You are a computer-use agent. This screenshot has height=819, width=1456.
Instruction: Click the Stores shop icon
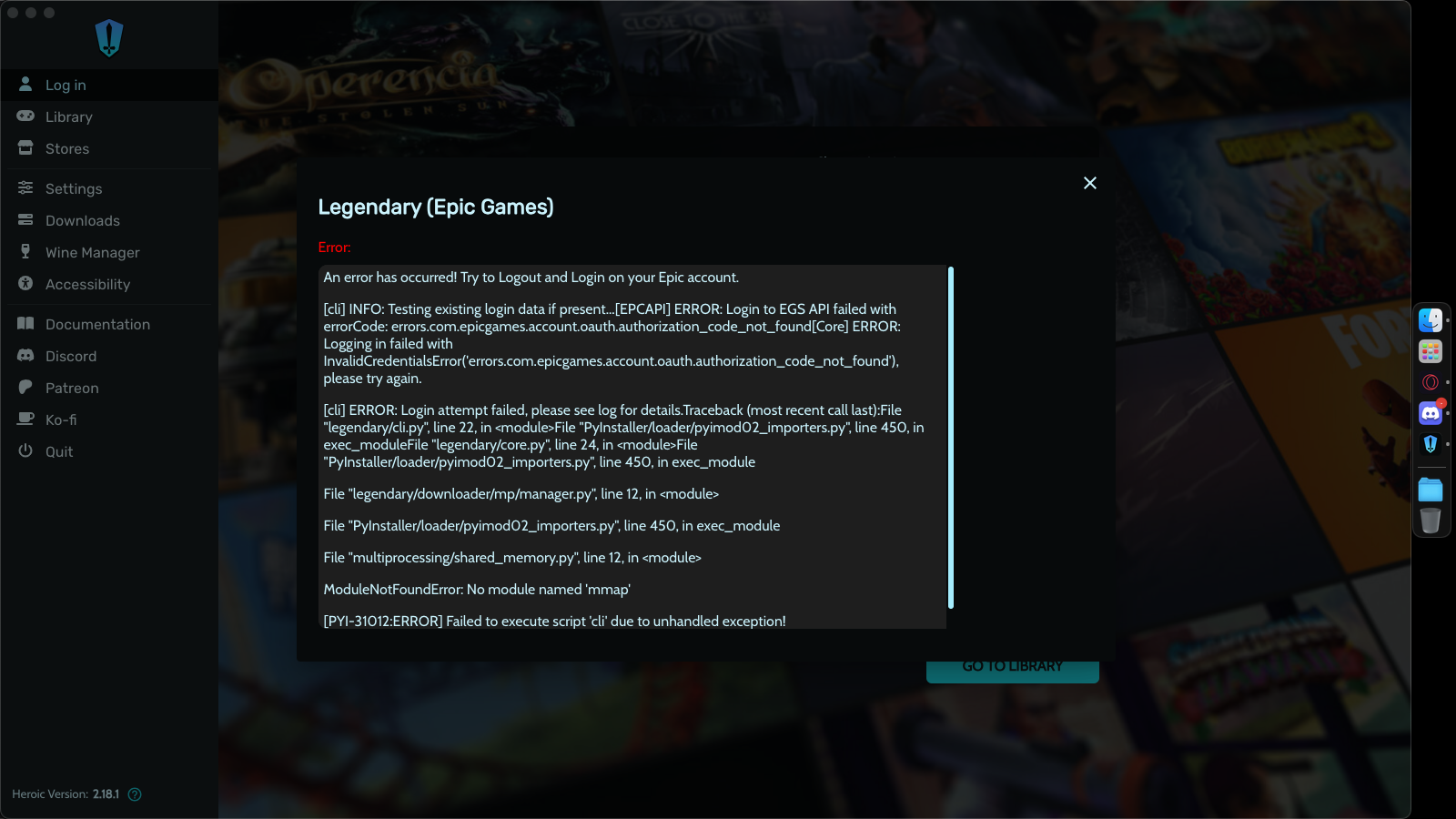(x=25, y=148)
